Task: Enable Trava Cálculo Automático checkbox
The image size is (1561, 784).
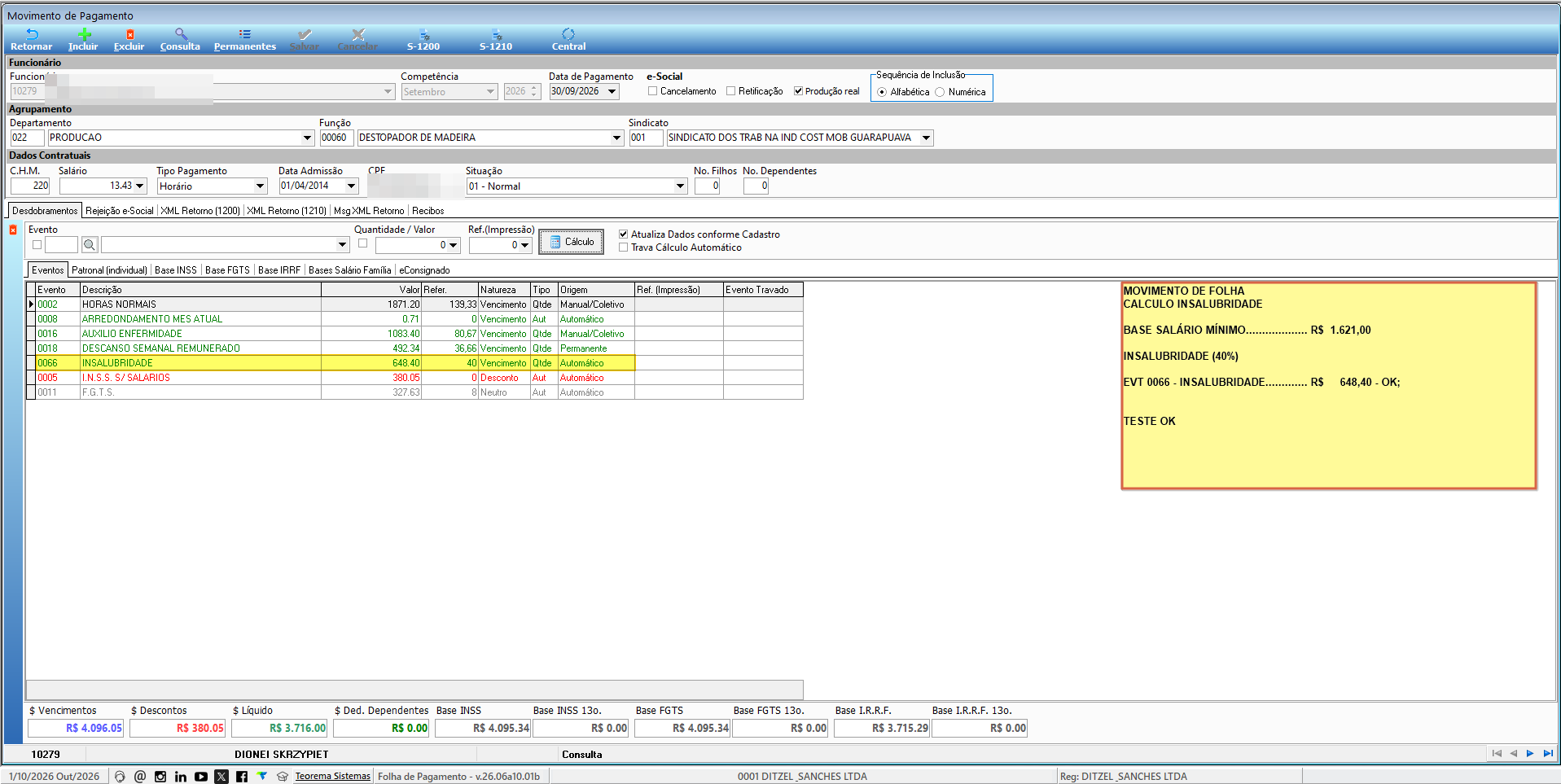Action: click(624, 247)
